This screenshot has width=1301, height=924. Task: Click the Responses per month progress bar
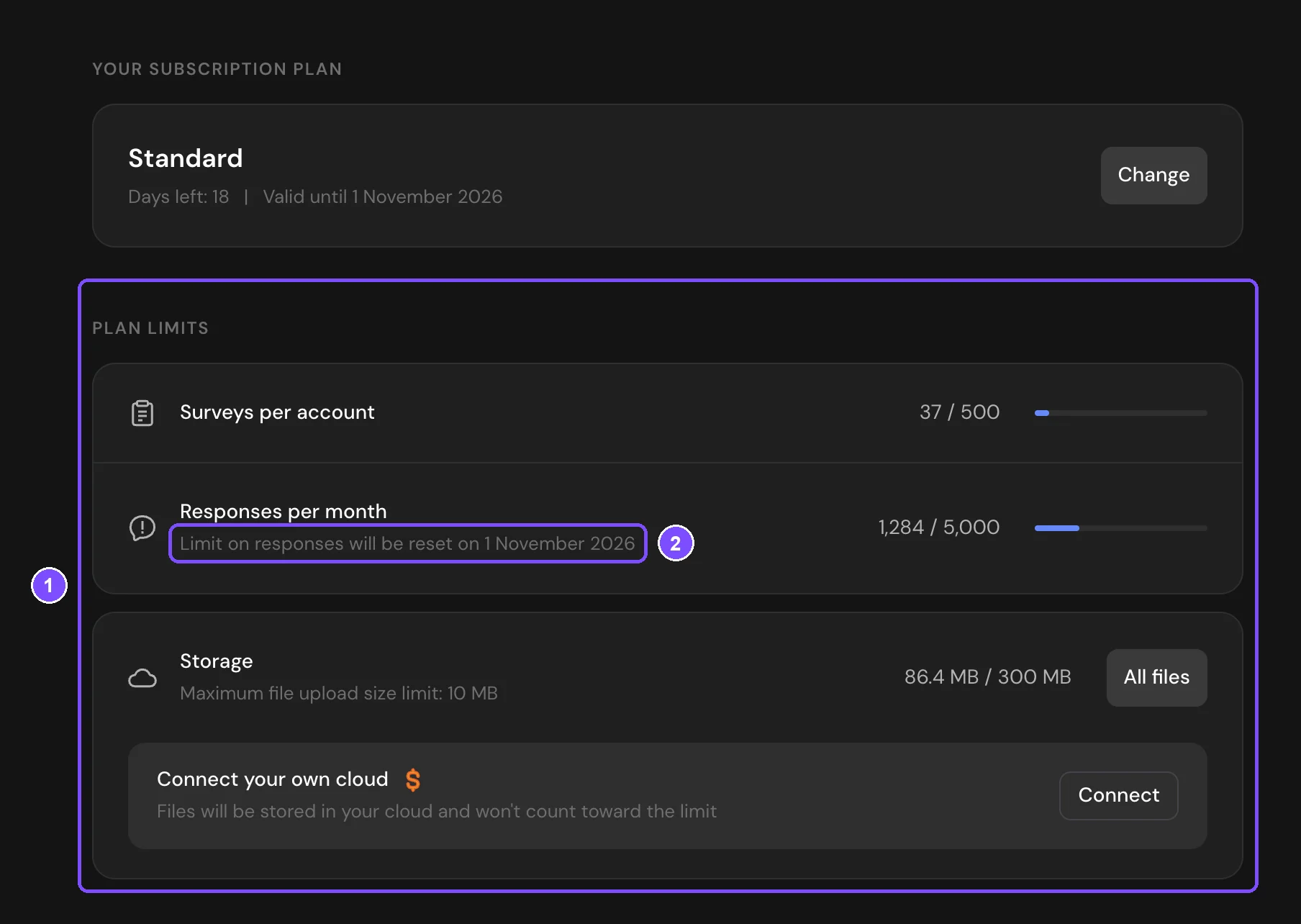click(1120, 528)
